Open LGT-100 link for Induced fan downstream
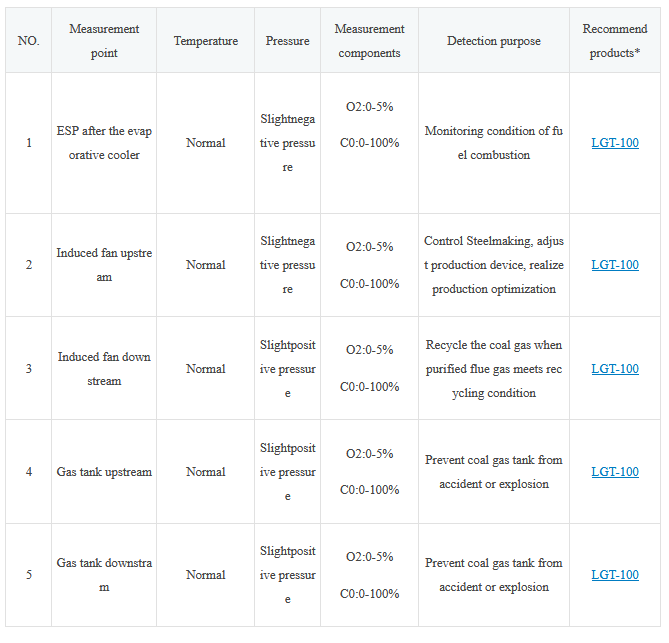The image size is (669, 643). (x=614, y=369)
